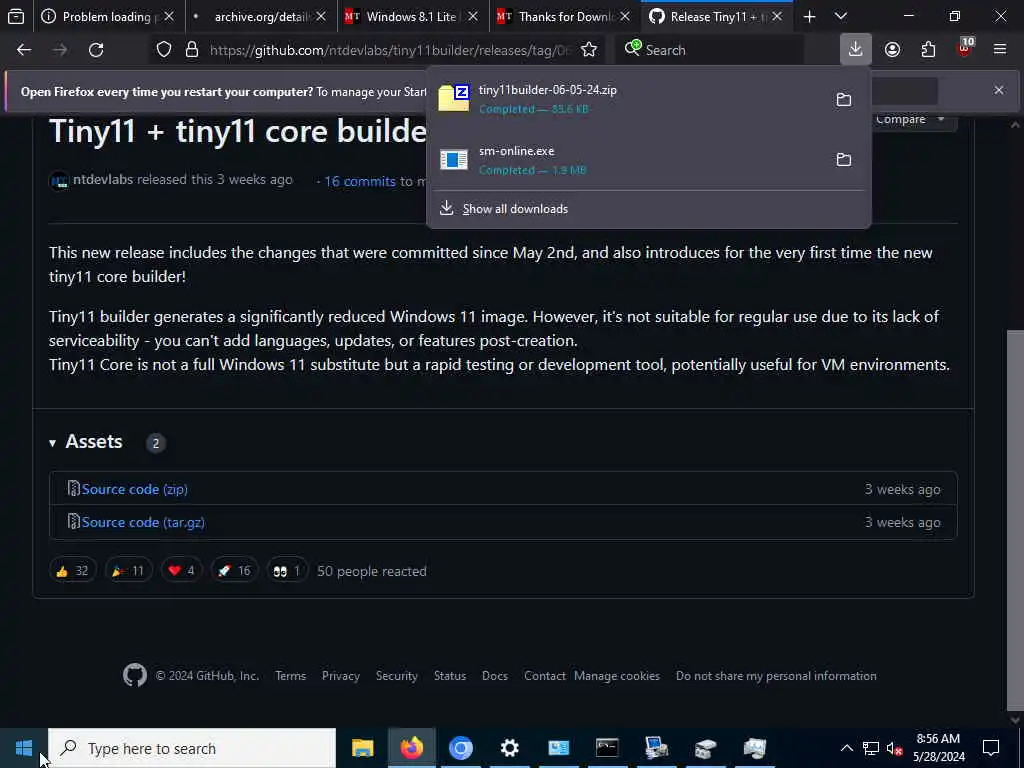The width and height of the screenshot is (1024, 768).
Task: Open Settings gear on taskbar
Action: click(x=509, y=748)
